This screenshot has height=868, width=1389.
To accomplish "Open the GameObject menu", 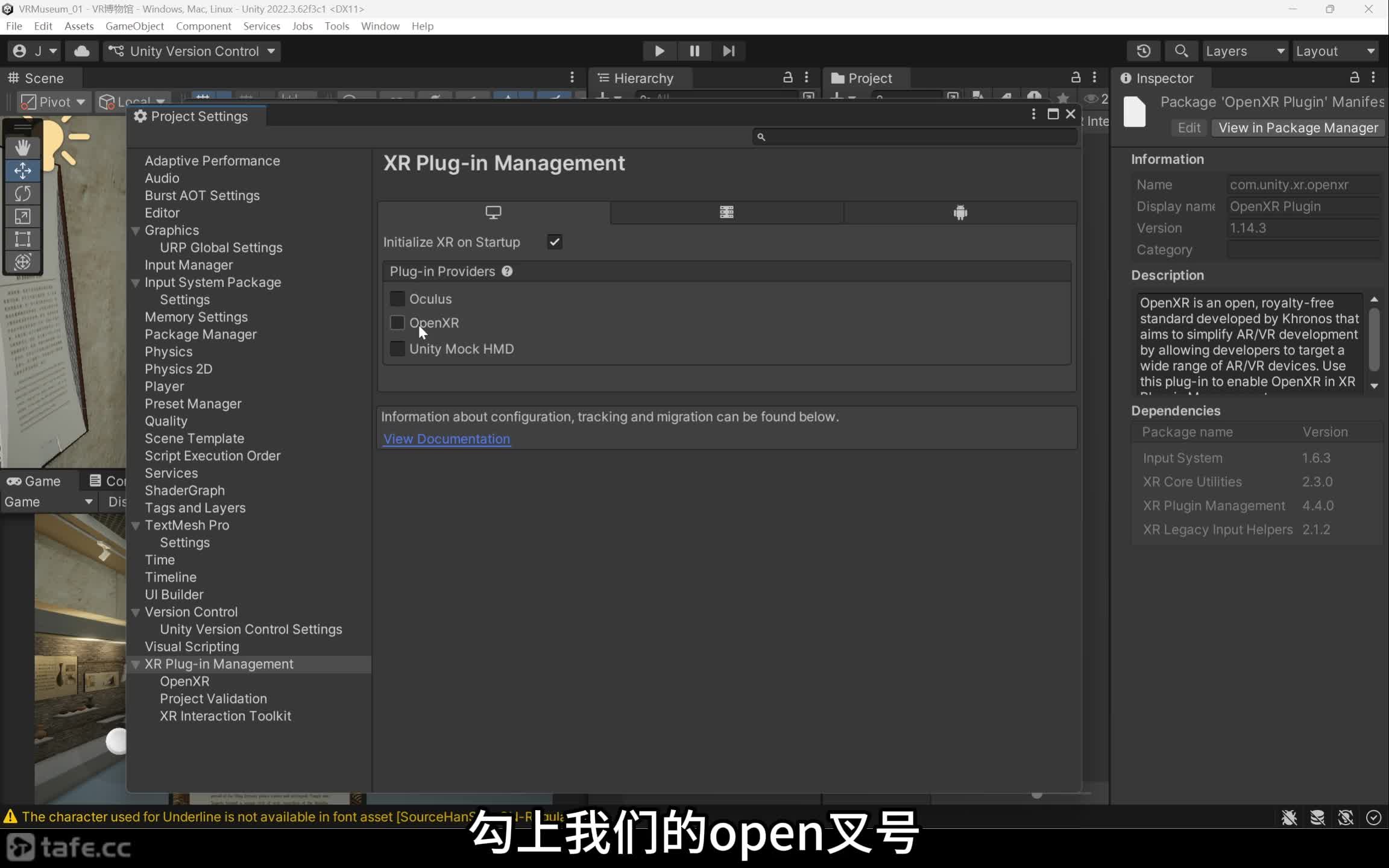I will point(134,26).
